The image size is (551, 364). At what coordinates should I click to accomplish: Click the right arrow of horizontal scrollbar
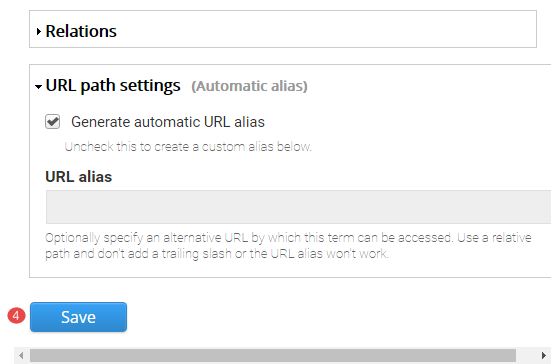click(x=544, y=355)
